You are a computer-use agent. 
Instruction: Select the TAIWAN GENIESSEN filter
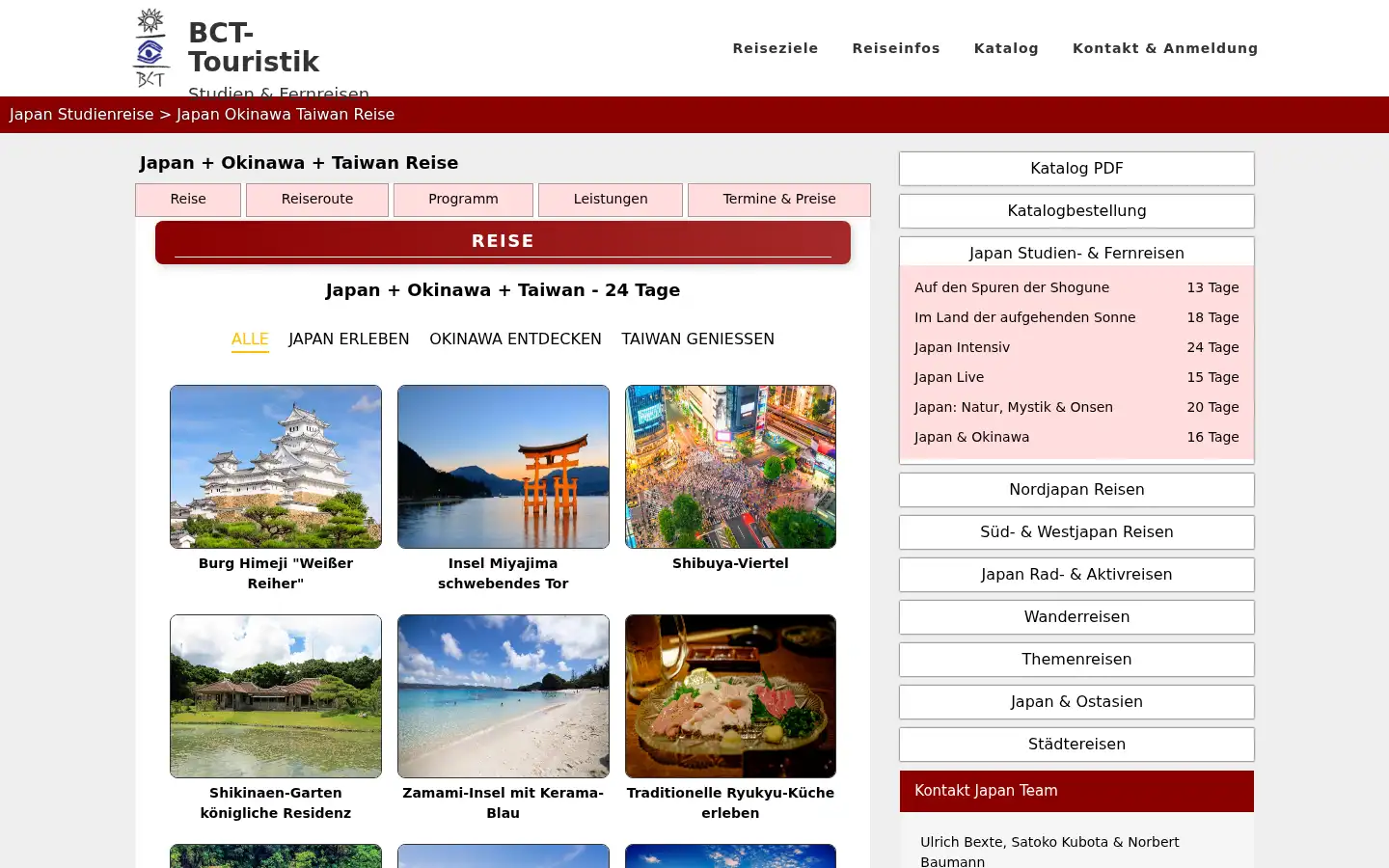coord(697,339)
